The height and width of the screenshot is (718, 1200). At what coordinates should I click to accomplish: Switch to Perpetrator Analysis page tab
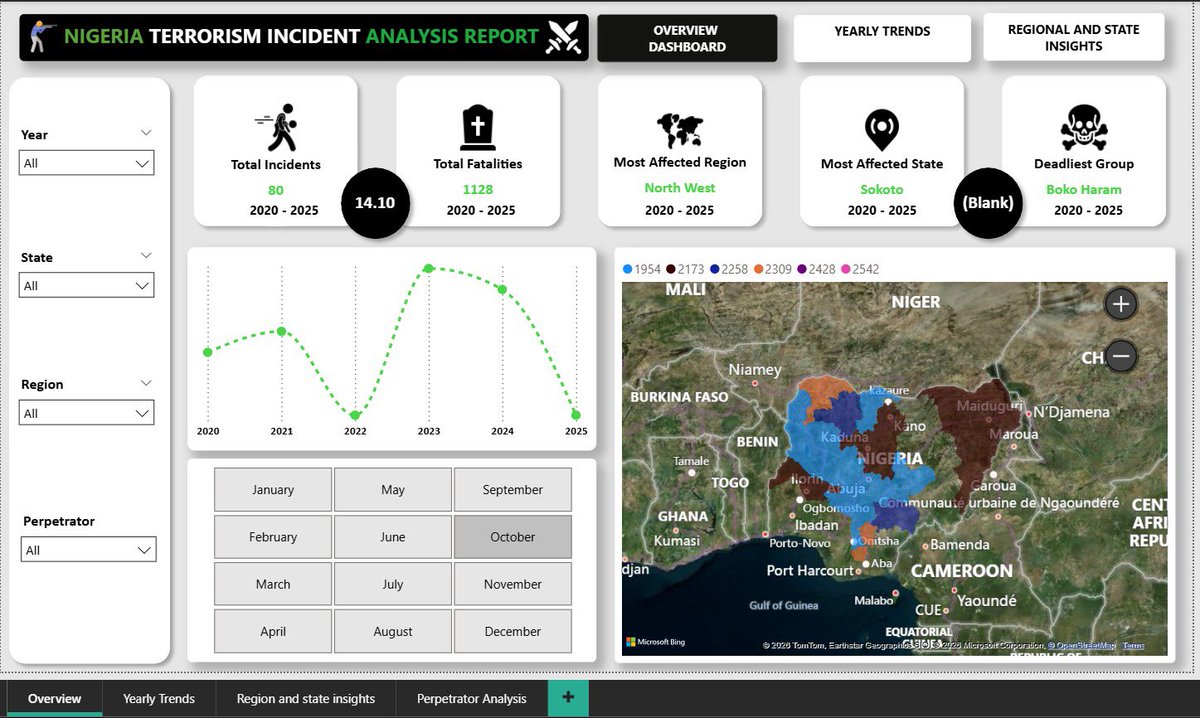(x=472, y=698)
